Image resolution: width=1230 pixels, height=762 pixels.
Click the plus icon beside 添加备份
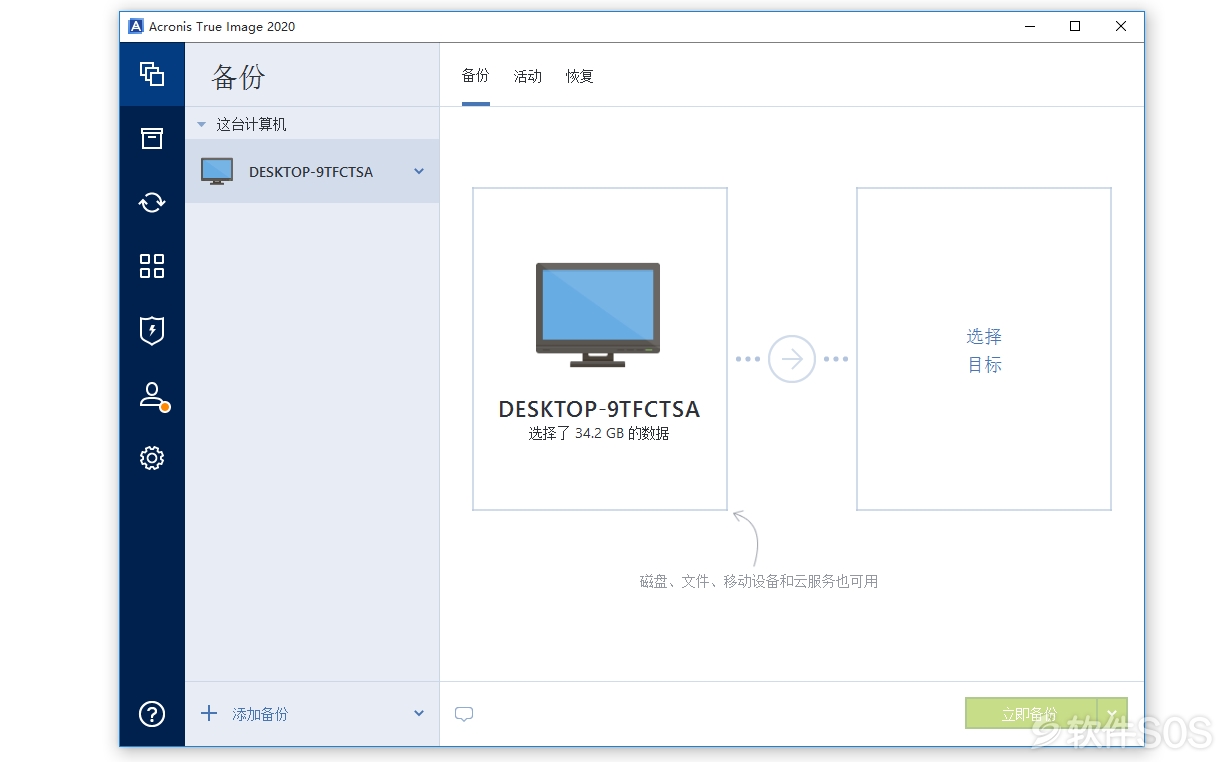(x=209, y=713)
